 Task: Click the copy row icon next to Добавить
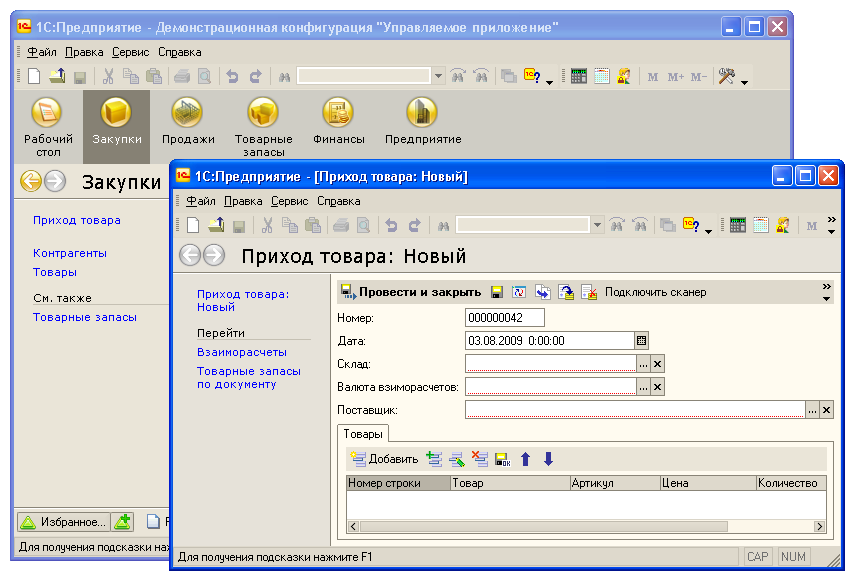(434, 459)
